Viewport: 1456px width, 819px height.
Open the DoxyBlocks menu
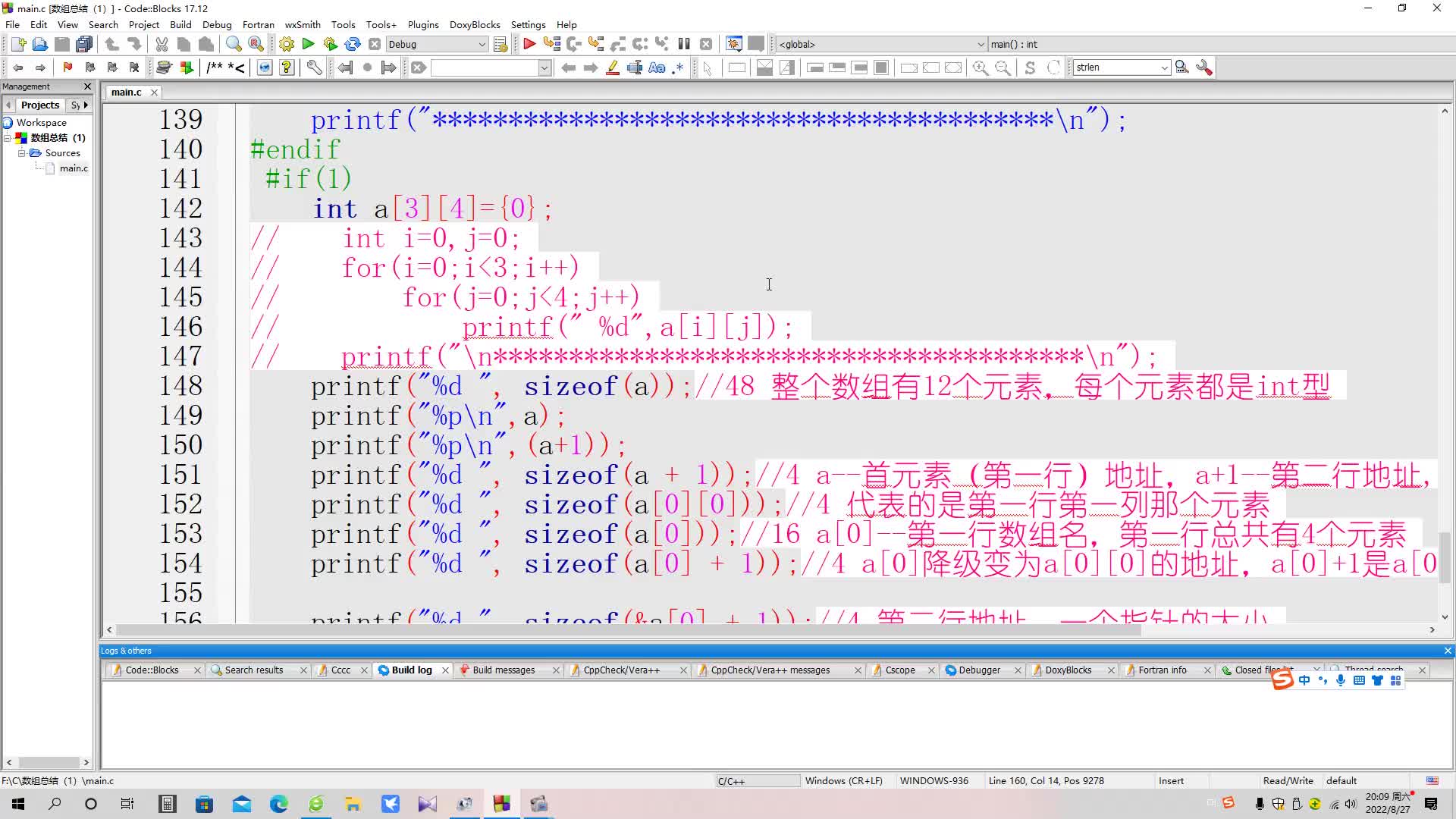click(475, 24)
